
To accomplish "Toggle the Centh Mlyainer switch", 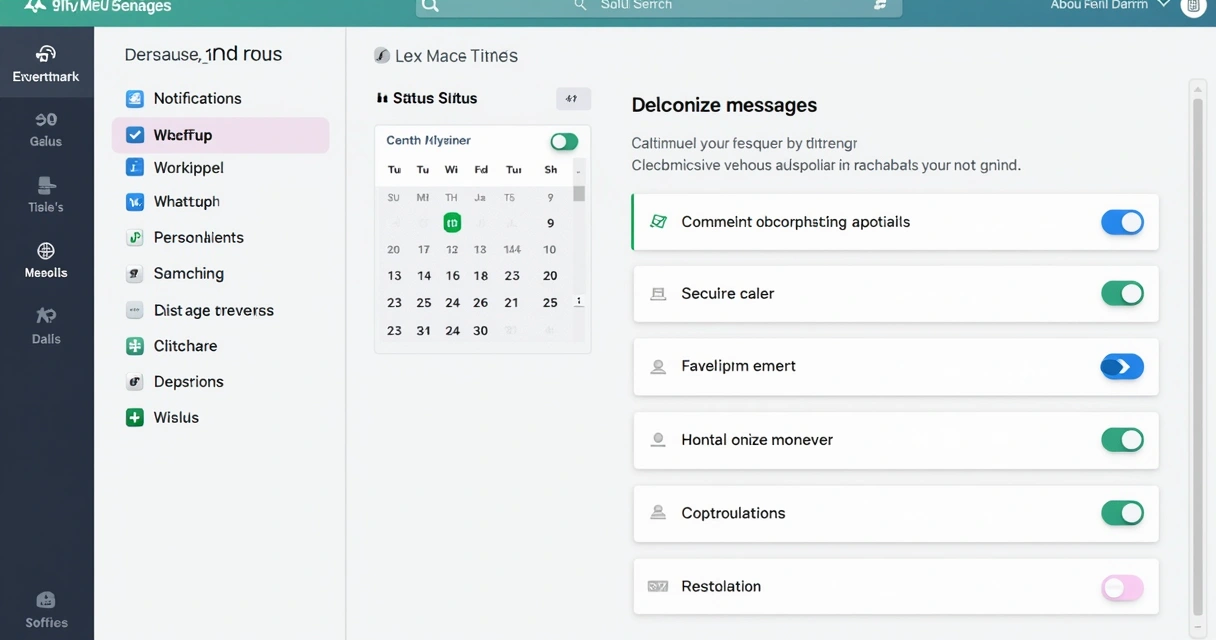I will click(564, 142).
